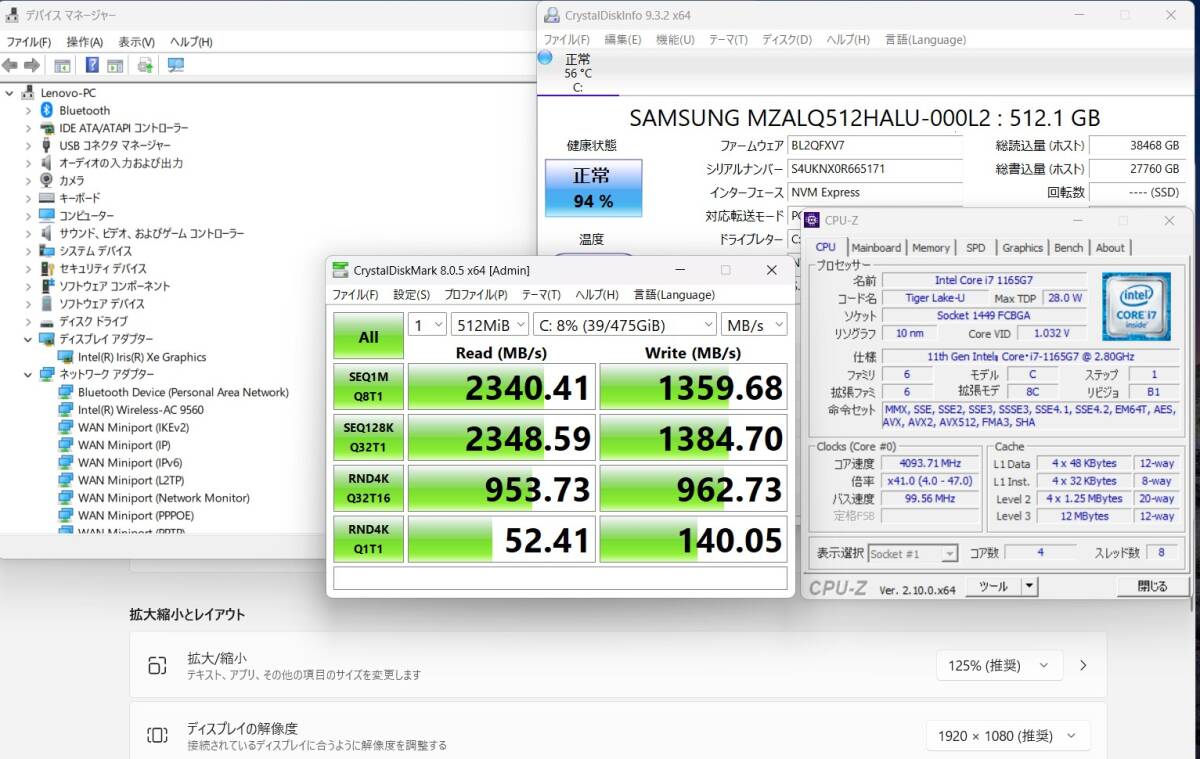Image resolution: width=1200 pixels, height=759 pixels.
Task: Collapse the Lenovo-PC root node
Action: pos(10,93)
